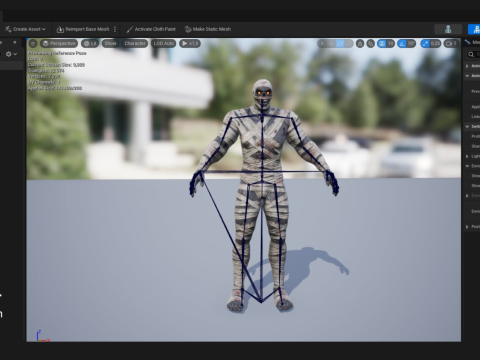480x360 pixels.
Task: Expand the Post... section arrow
Action: pos(467,227)
